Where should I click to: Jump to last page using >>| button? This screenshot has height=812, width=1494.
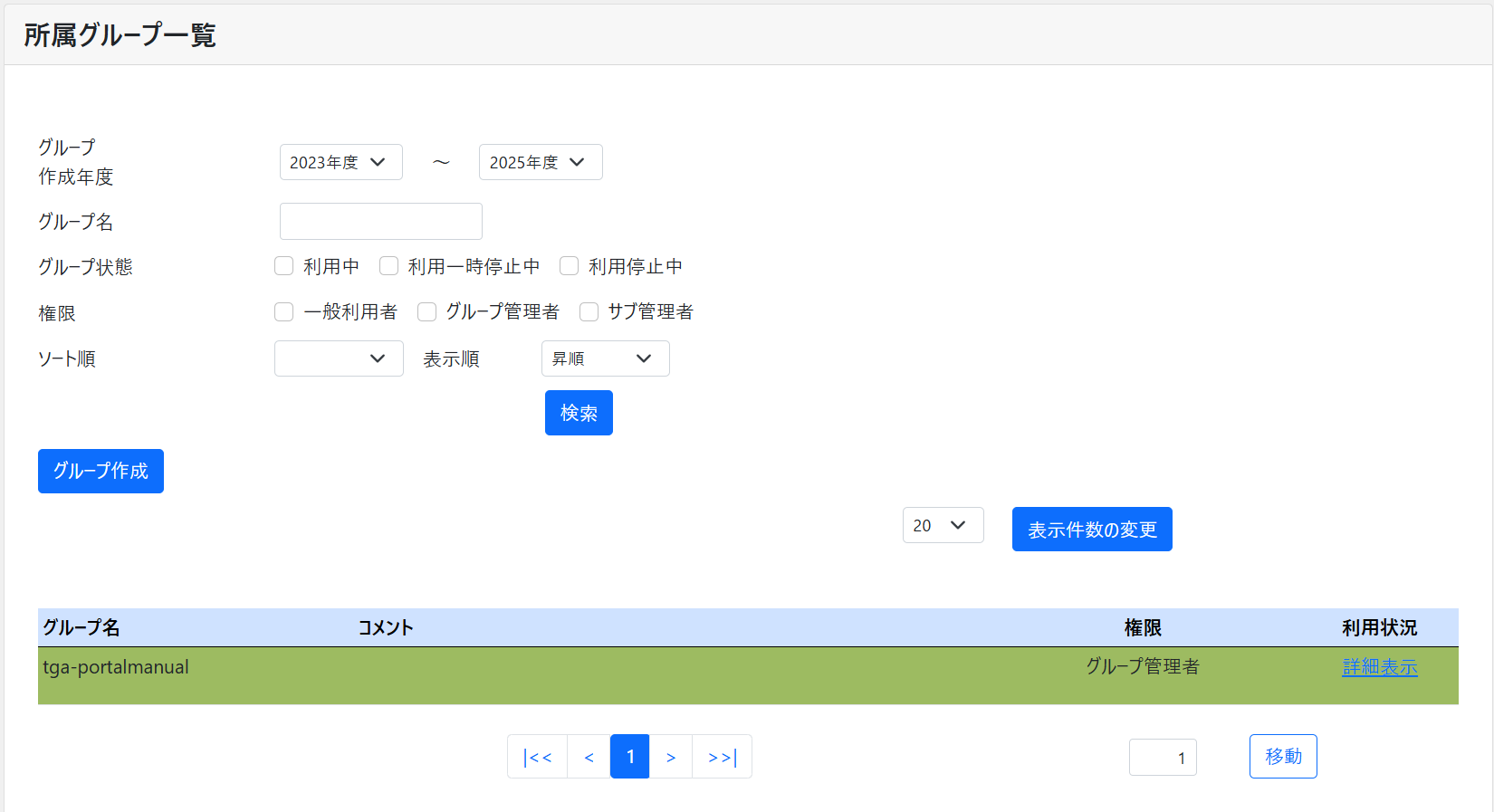[722, 757]
